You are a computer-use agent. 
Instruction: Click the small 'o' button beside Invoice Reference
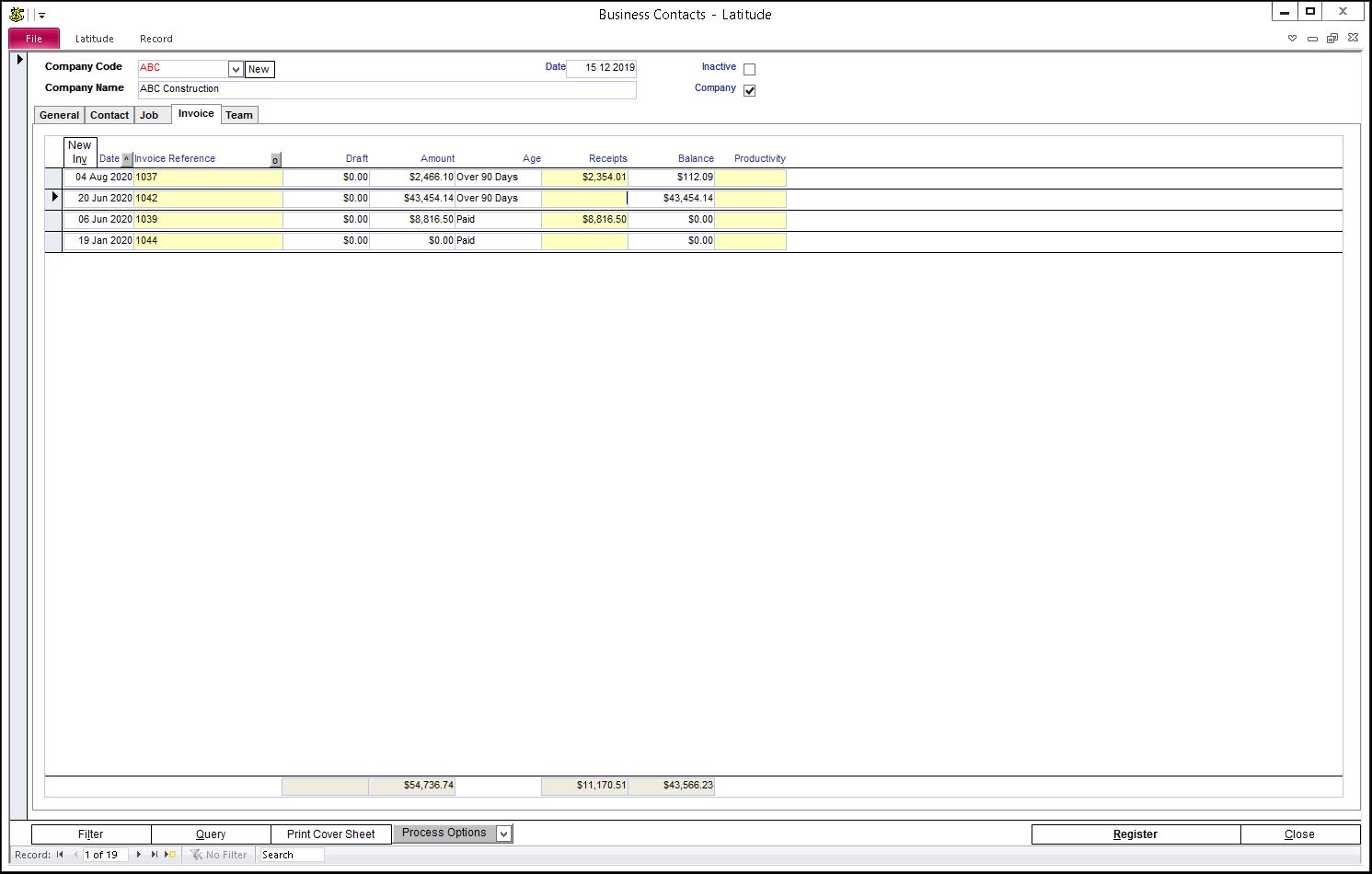click(x=275, y=160)
